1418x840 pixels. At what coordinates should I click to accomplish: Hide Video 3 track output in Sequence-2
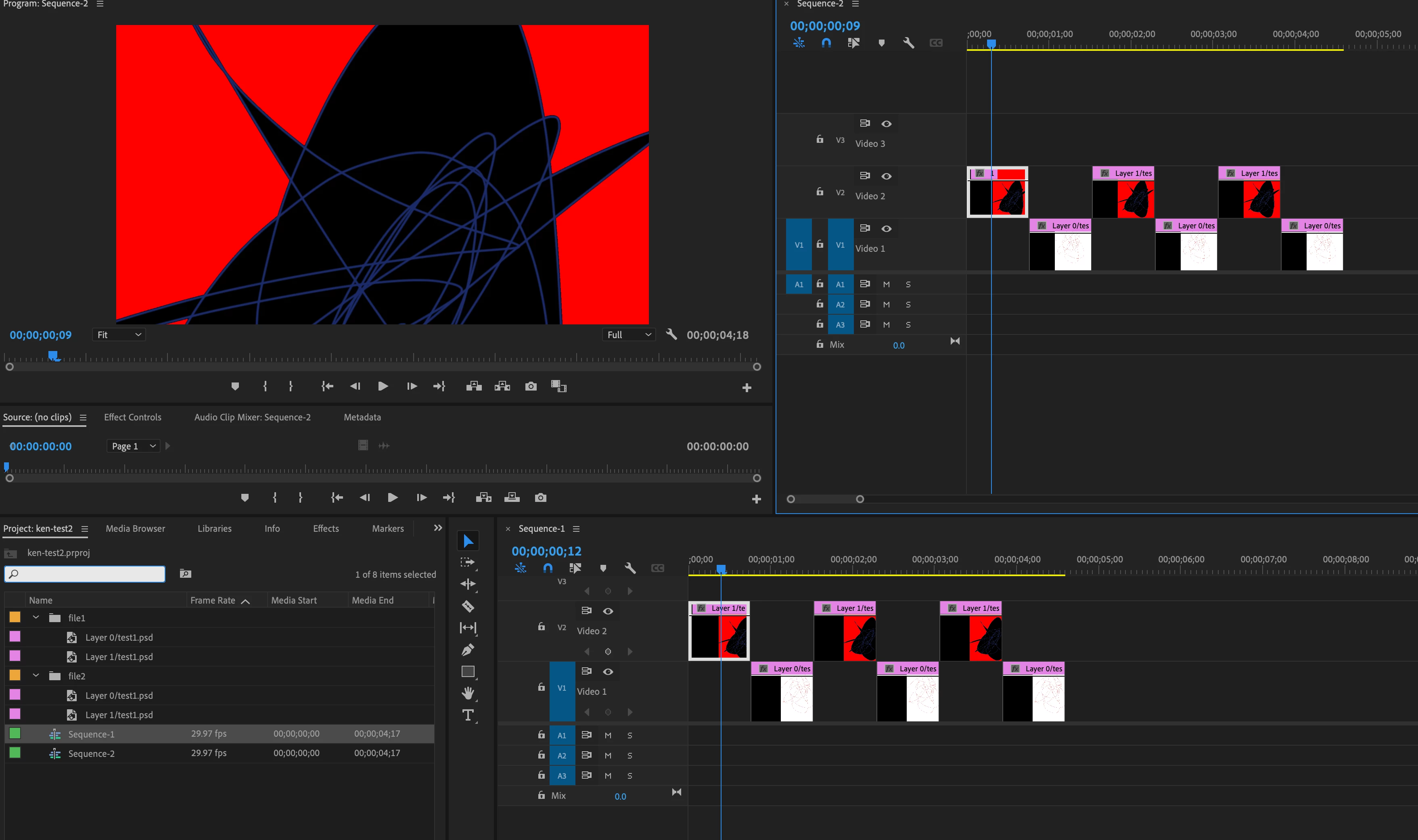coord(887,123)
